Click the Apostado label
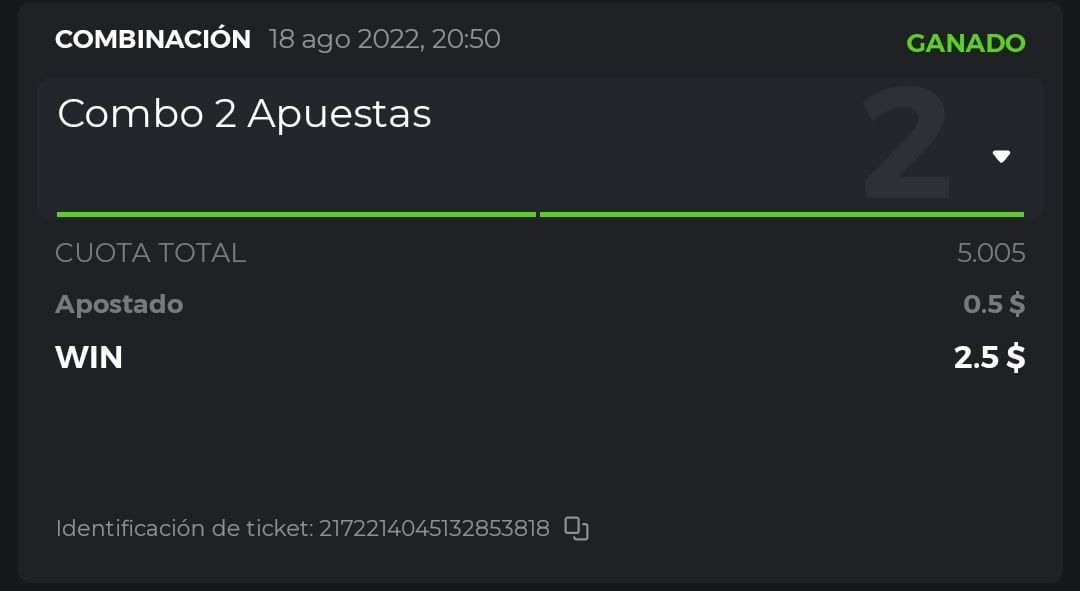This screenshot has height=591, width=1080. click(119, 304)
